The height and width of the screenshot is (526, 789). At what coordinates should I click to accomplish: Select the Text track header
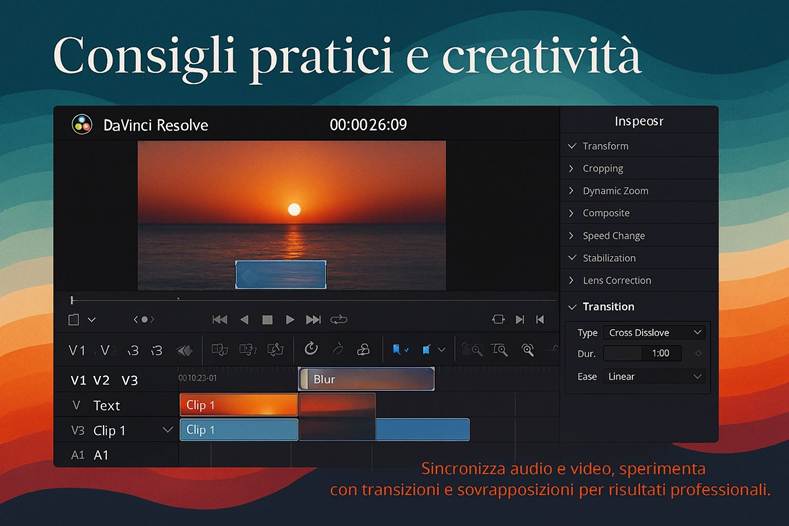coord(116,405)
